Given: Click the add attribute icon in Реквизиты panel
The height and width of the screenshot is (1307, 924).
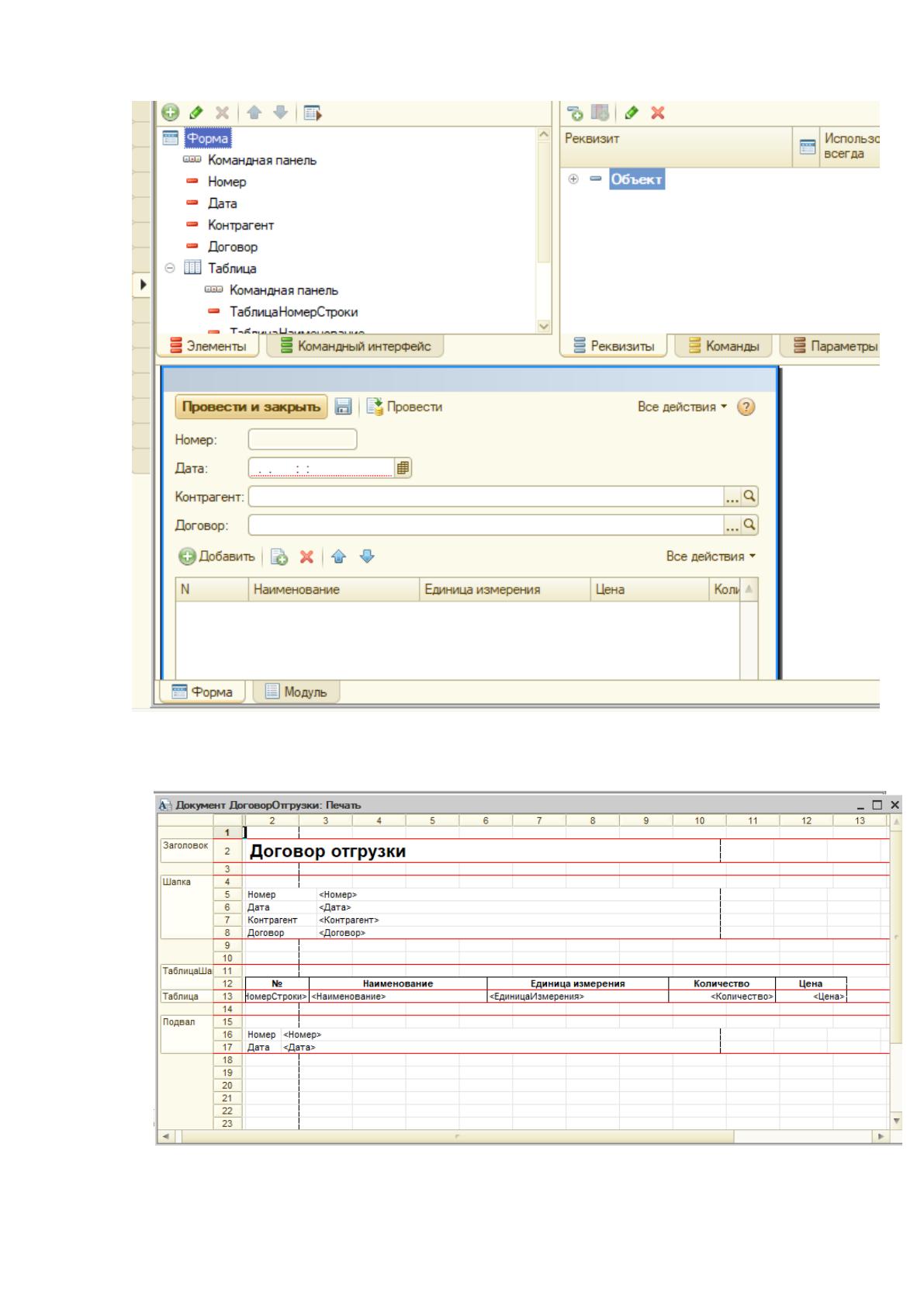Looking at the screenshot, I should [575, 113].
